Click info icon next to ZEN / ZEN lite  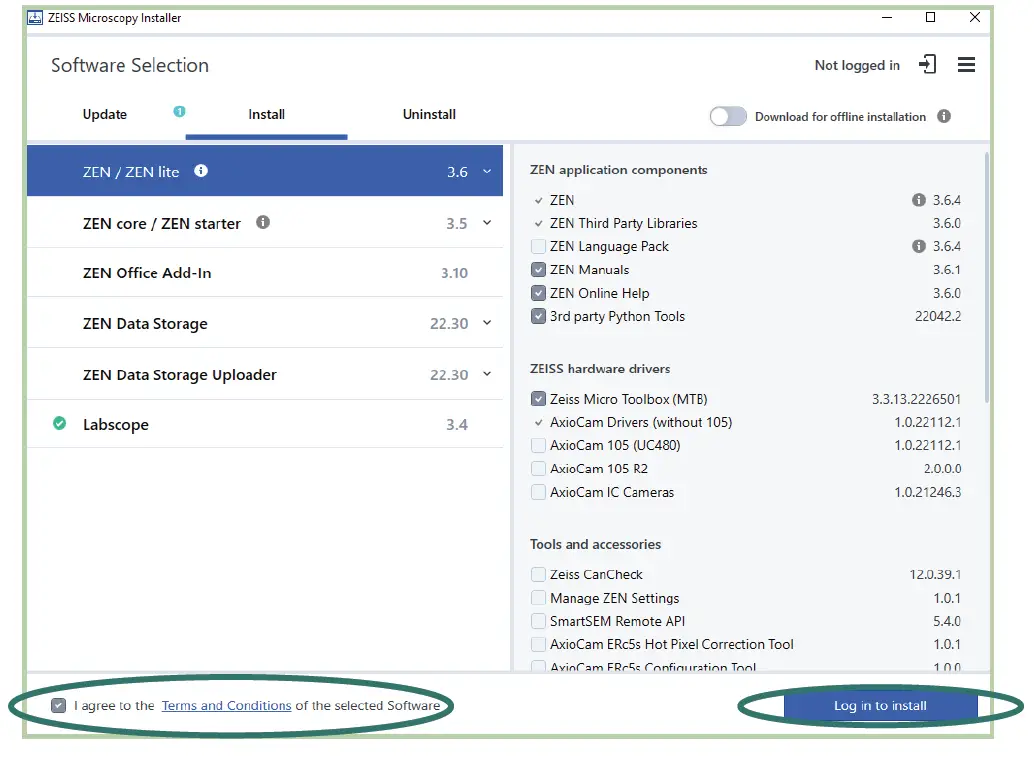[x=201, y=171]
